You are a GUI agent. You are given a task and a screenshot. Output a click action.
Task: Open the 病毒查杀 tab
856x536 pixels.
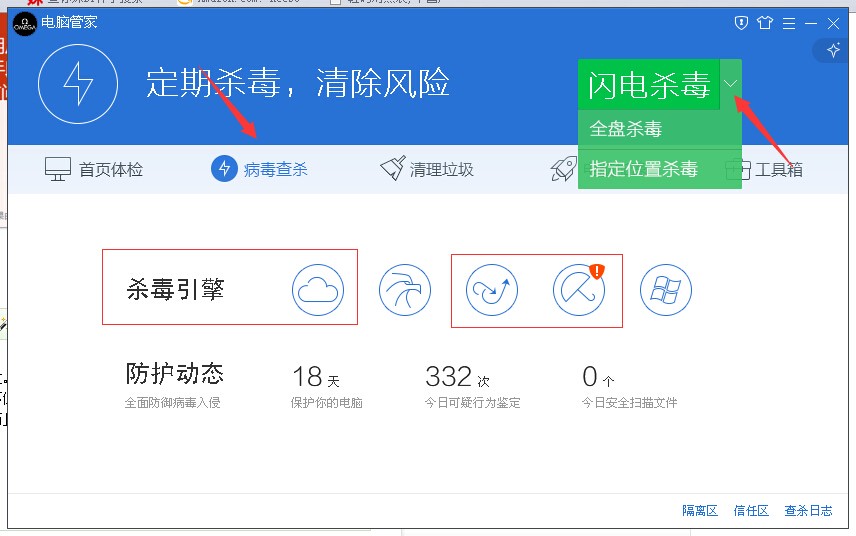tap(259, 169)
